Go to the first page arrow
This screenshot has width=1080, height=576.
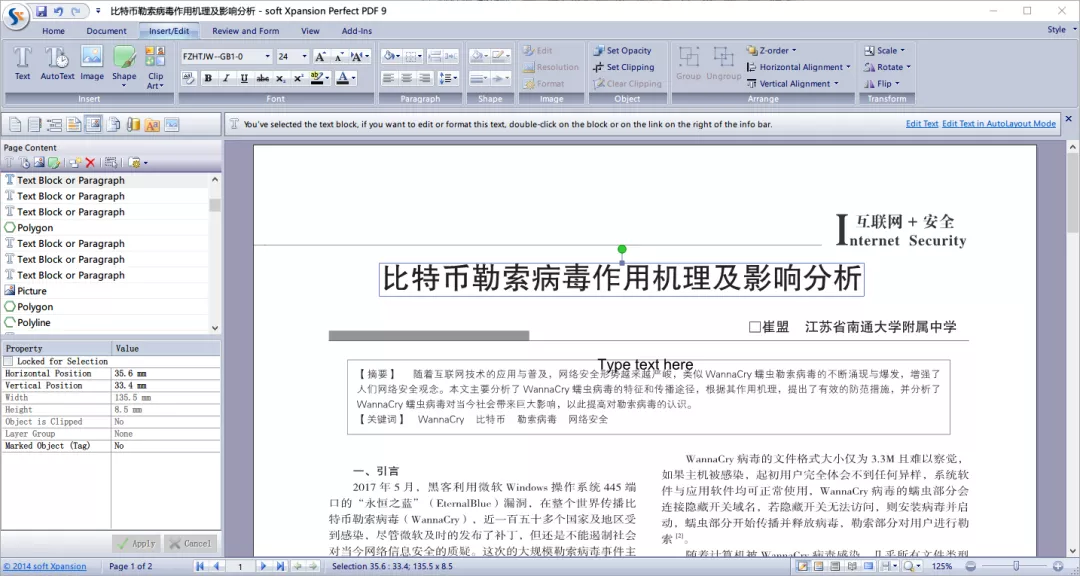(200, 566)
